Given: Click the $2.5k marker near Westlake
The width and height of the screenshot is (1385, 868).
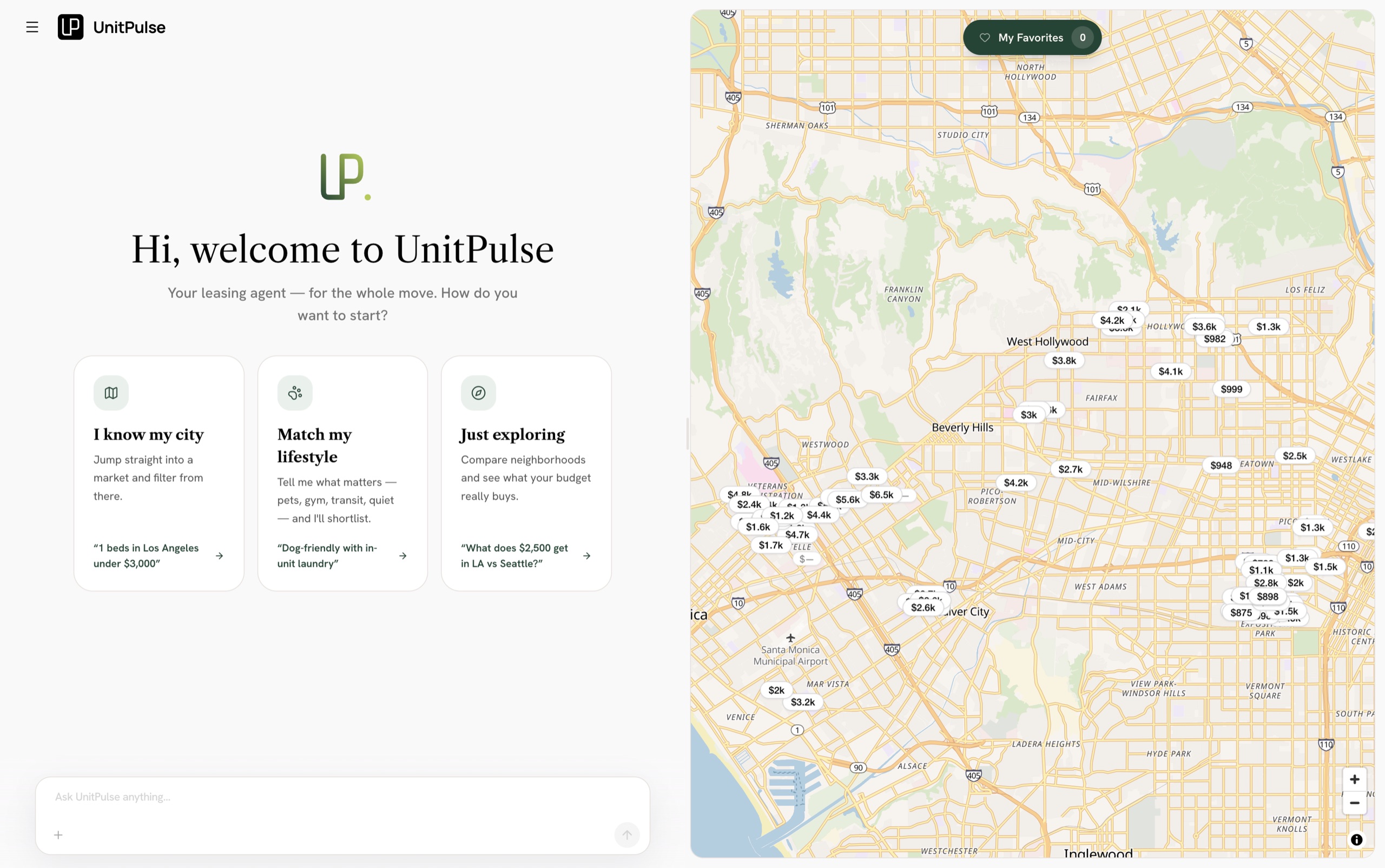Looking at the screenshot, I should click(1294, 456).
